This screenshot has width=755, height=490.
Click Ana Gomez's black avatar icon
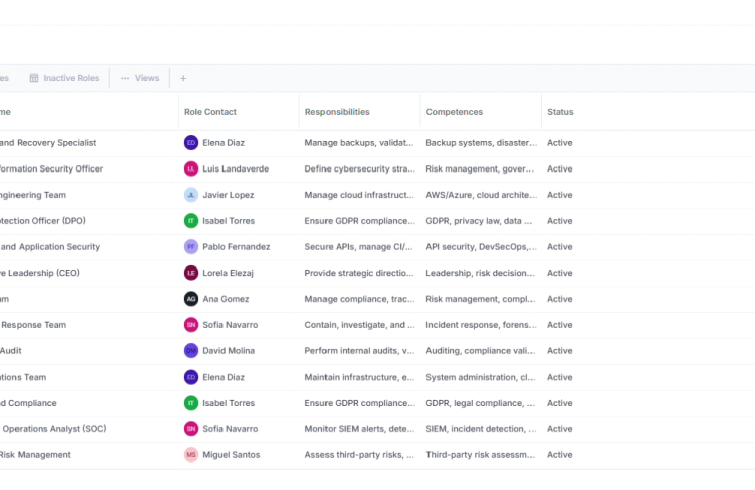click(x=191, y=299)
